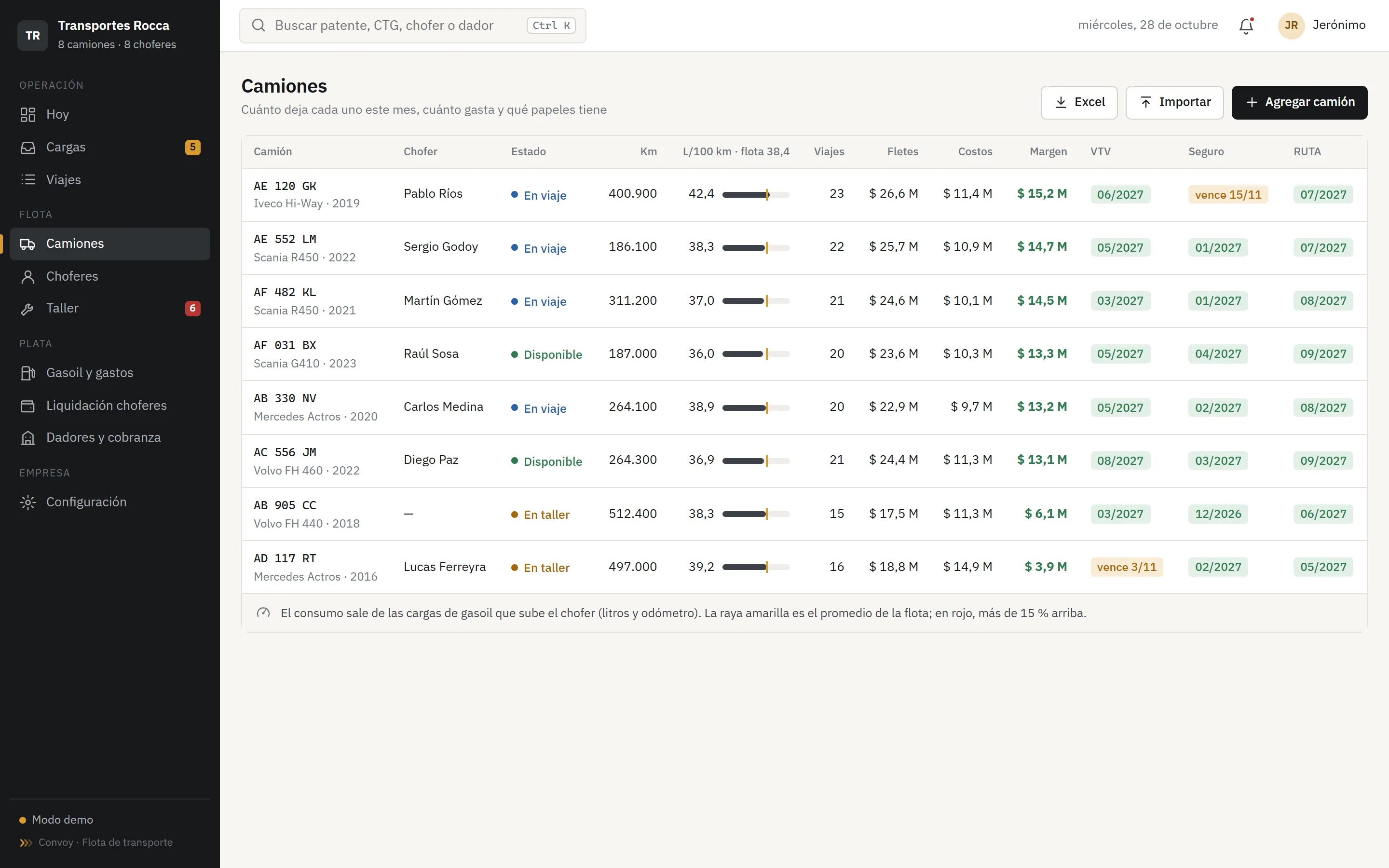The image size is (1389, 868).
Task: Click the Convoy chevrons logo
Action: (x=26, y=842)
